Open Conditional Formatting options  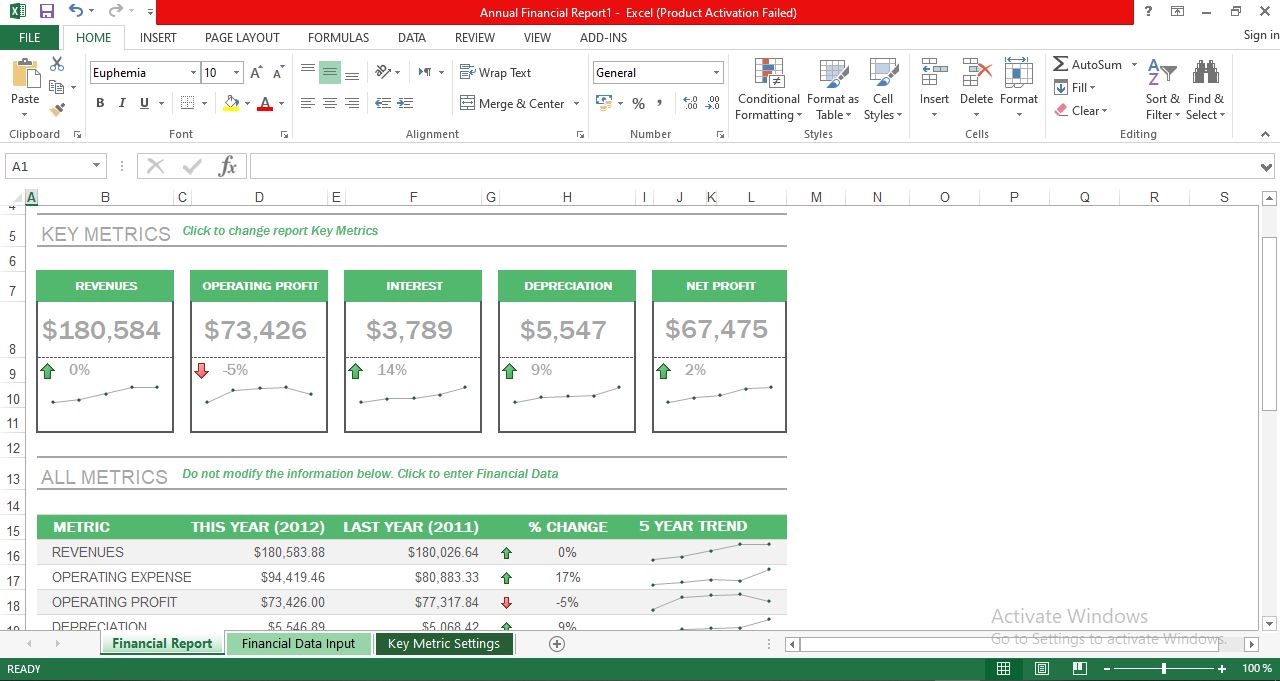(768, 90)
